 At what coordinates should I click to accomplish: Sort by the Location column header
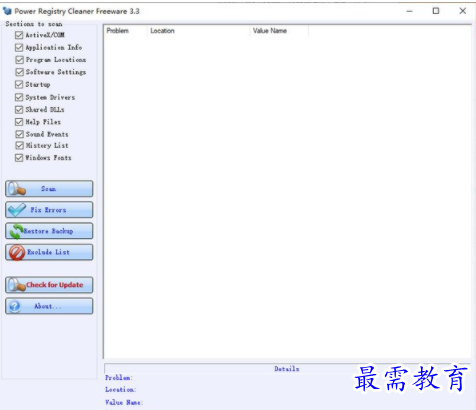[198, 31]
